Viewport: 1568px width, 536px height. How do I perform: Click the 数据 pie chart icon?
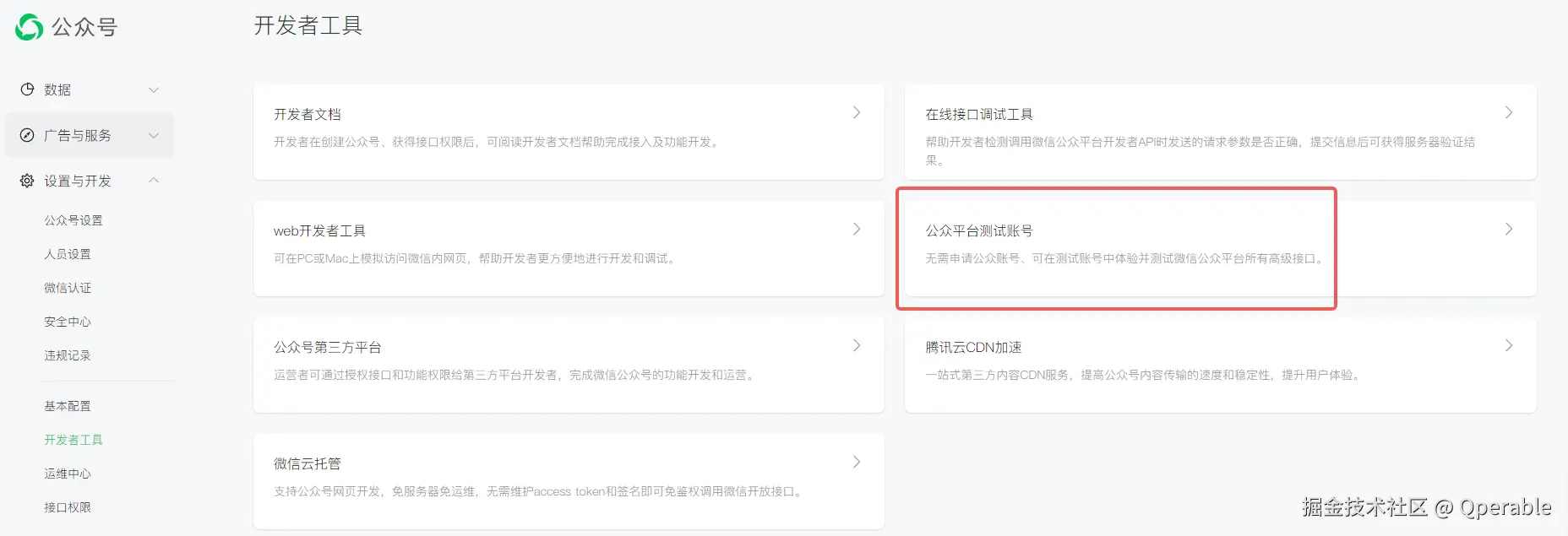point(27,89)
